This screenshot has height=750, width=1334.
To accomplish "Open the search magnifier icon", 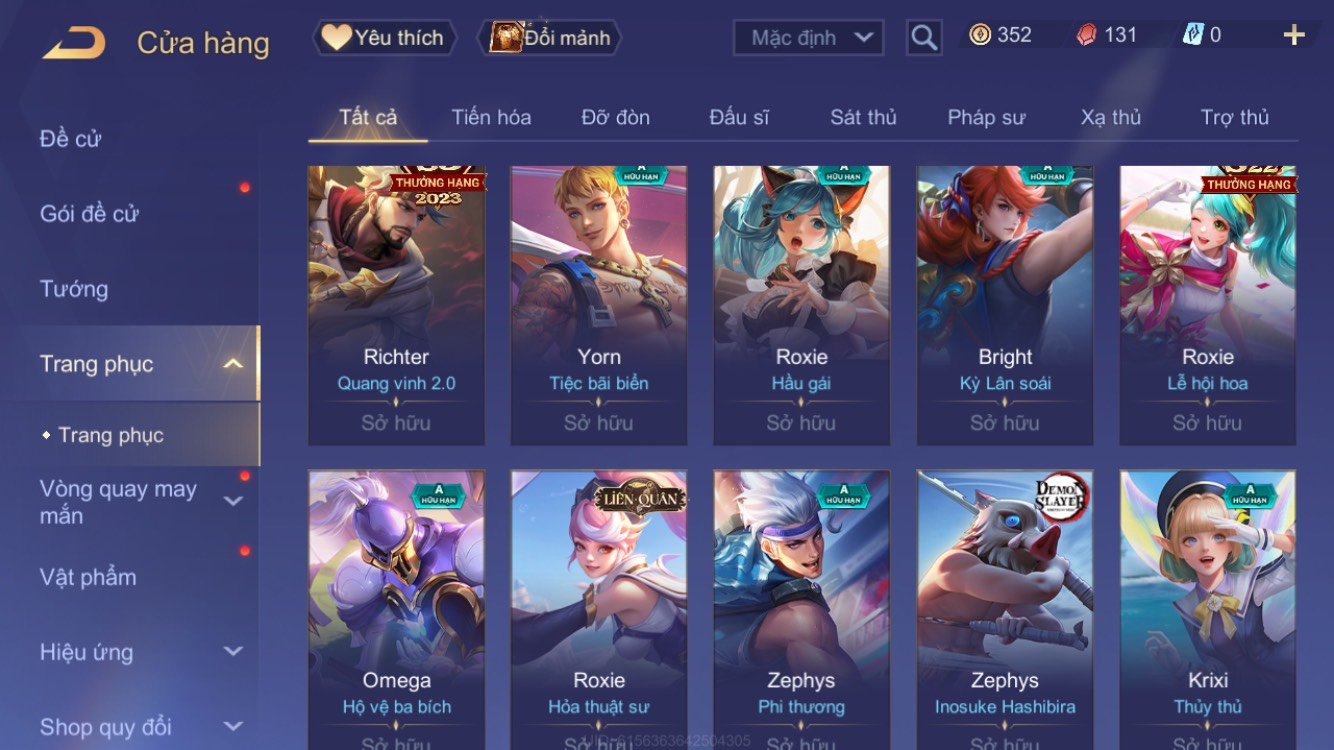I will coord(924,38).
